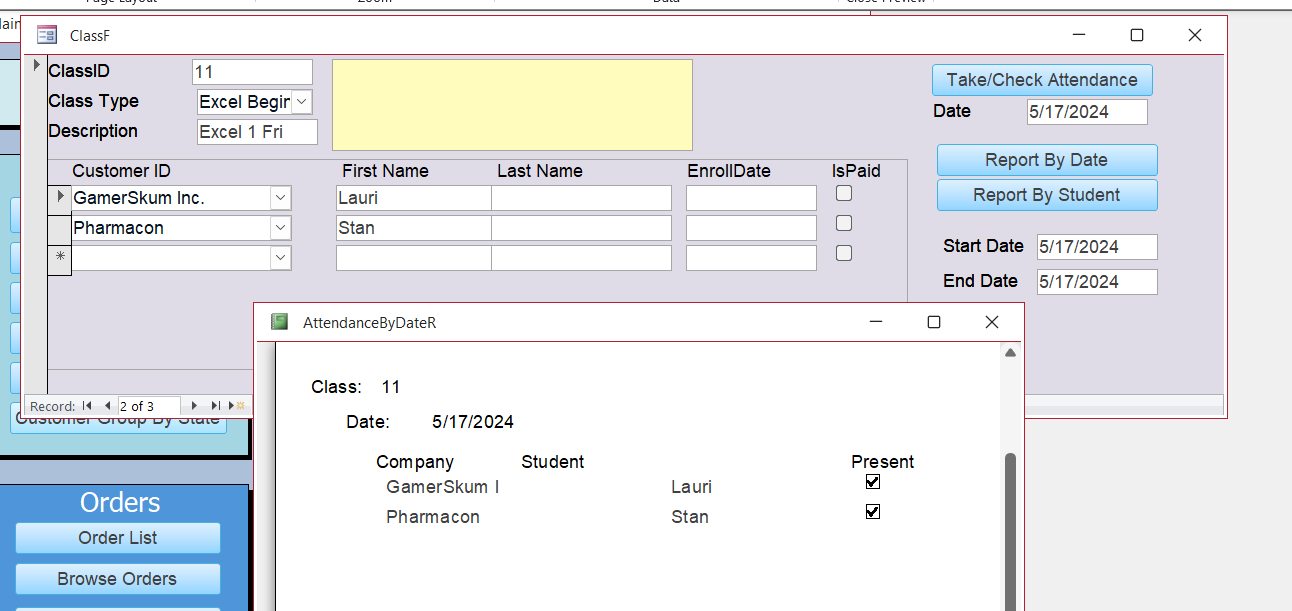The width and height of the screenshot is (1292, 611).
Task: Check IsPaid for Stan's enrollment
Action: point(844,223)
